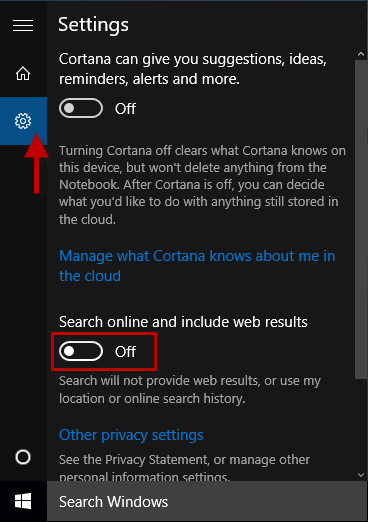Open the hamburger menu
Screen dimensions: 368x522
(x=23, y=26)
